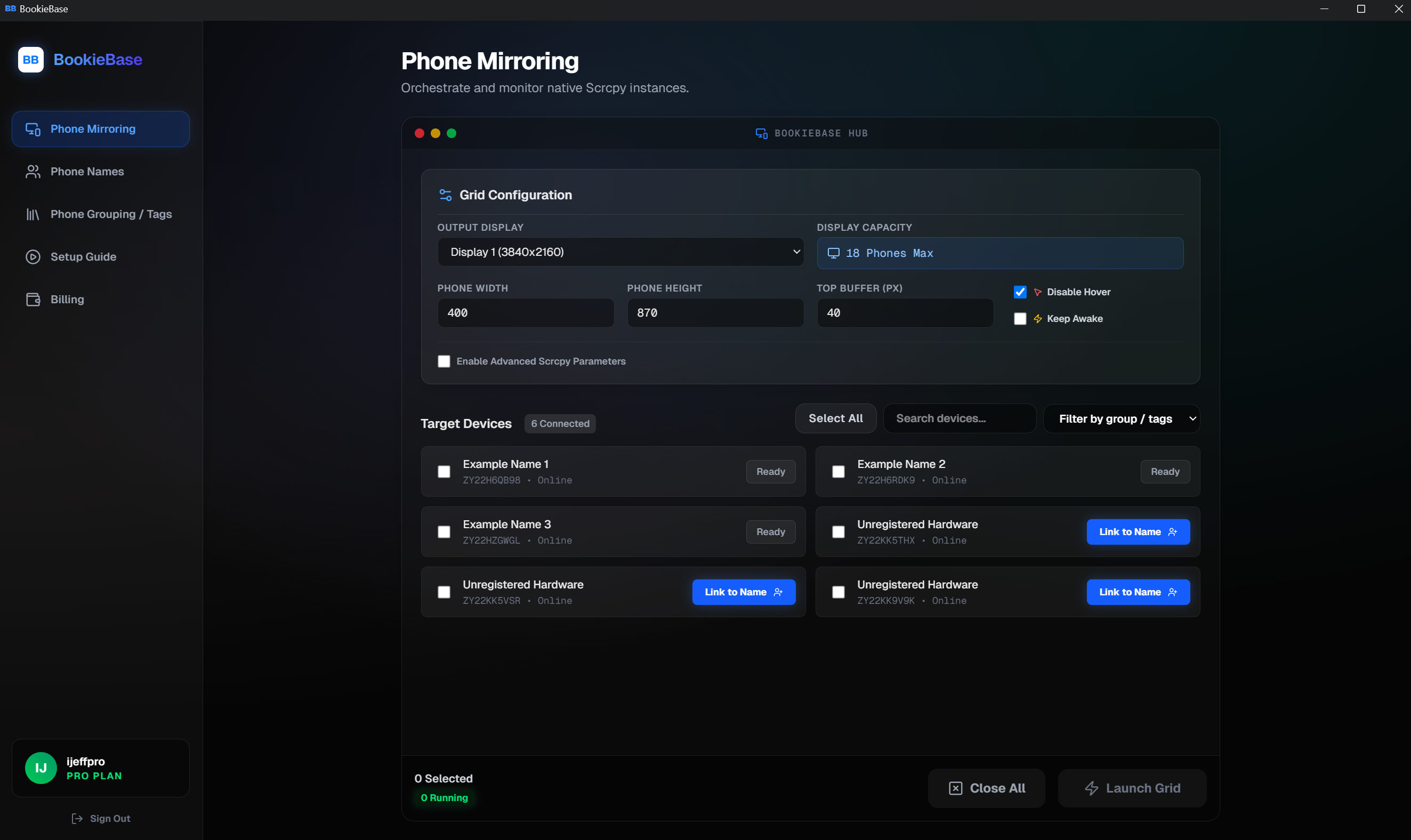Click the PRO PLAN label

click(x=94, y=776)
